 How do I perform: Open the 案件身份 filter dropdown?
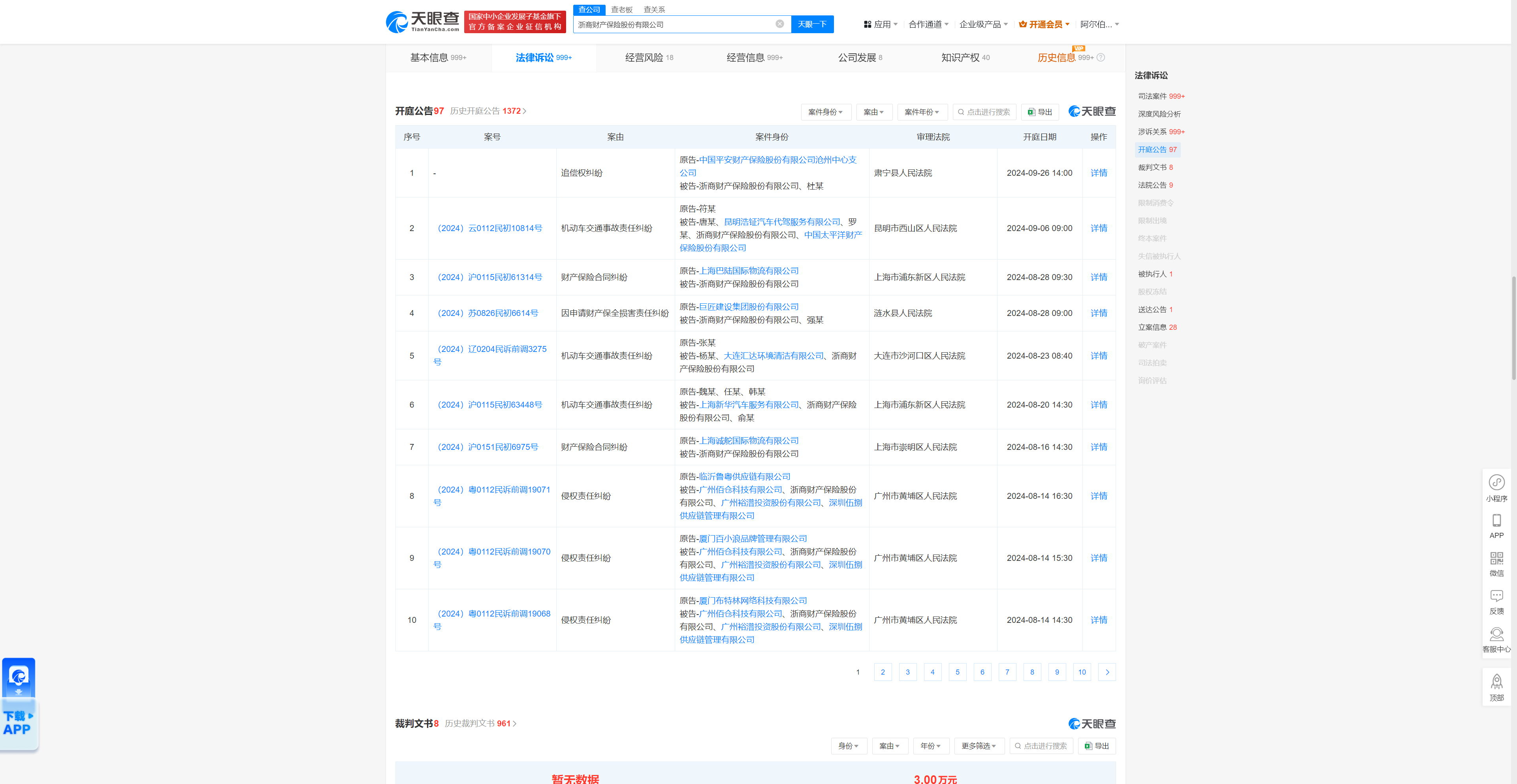pyautogui.click(x=826, y=112)
